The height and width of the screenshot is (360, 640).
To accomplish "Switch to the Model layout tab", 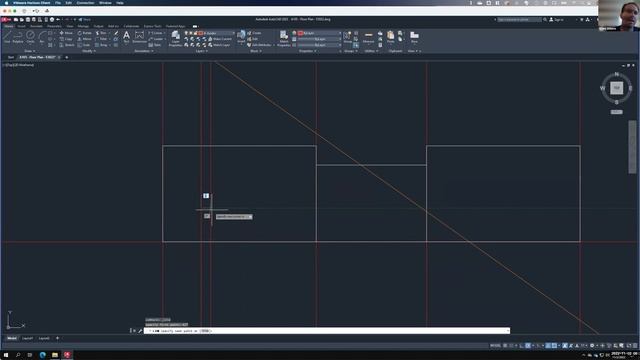I will [12, 338].
